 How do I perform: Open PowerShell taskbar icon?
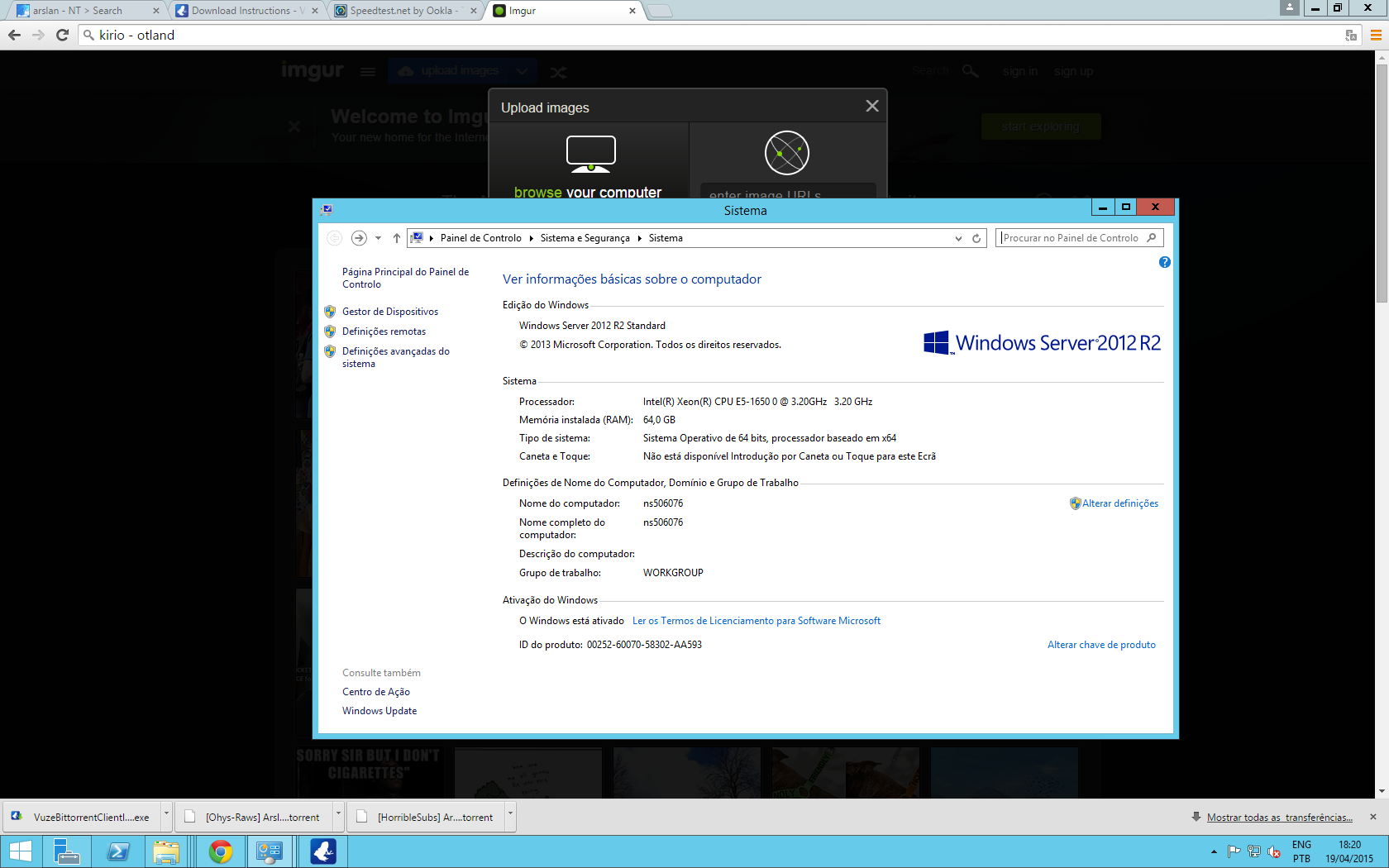tap(117, 851)
